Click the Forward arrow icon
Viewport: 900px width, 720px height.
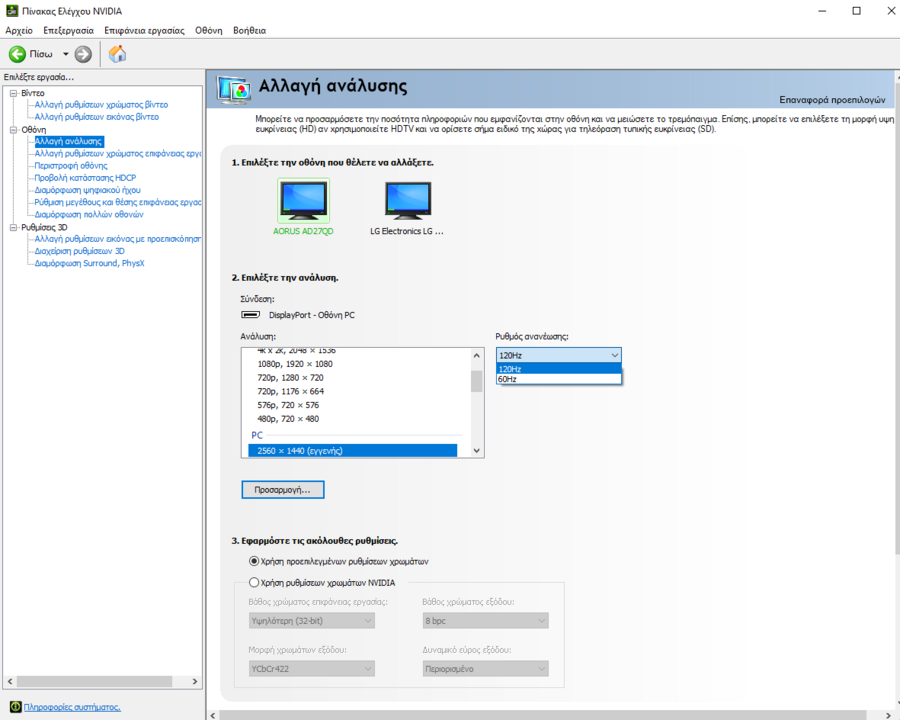83,54
